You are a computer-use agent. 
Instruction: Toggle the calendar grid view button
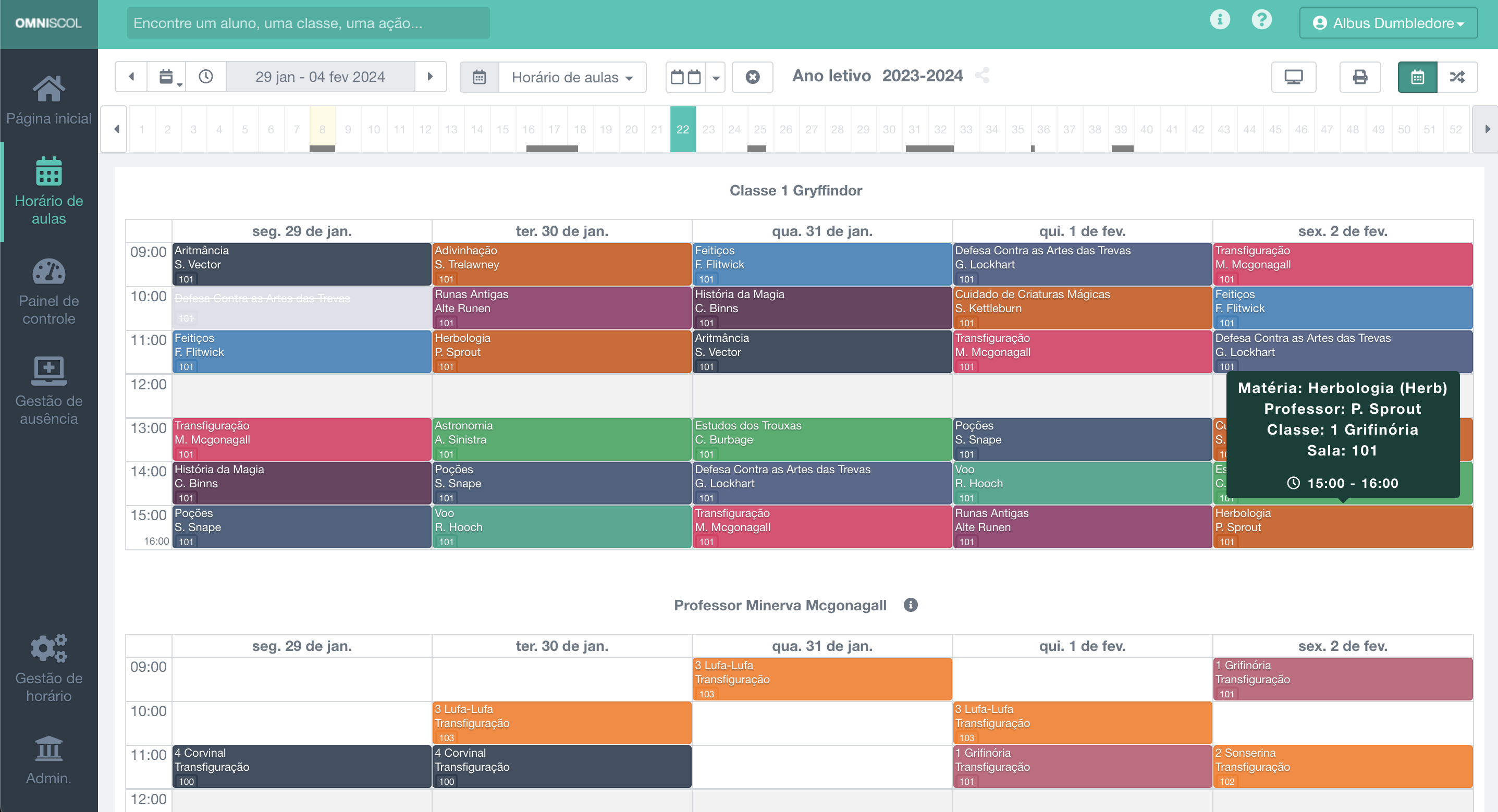coord(1417,77)
